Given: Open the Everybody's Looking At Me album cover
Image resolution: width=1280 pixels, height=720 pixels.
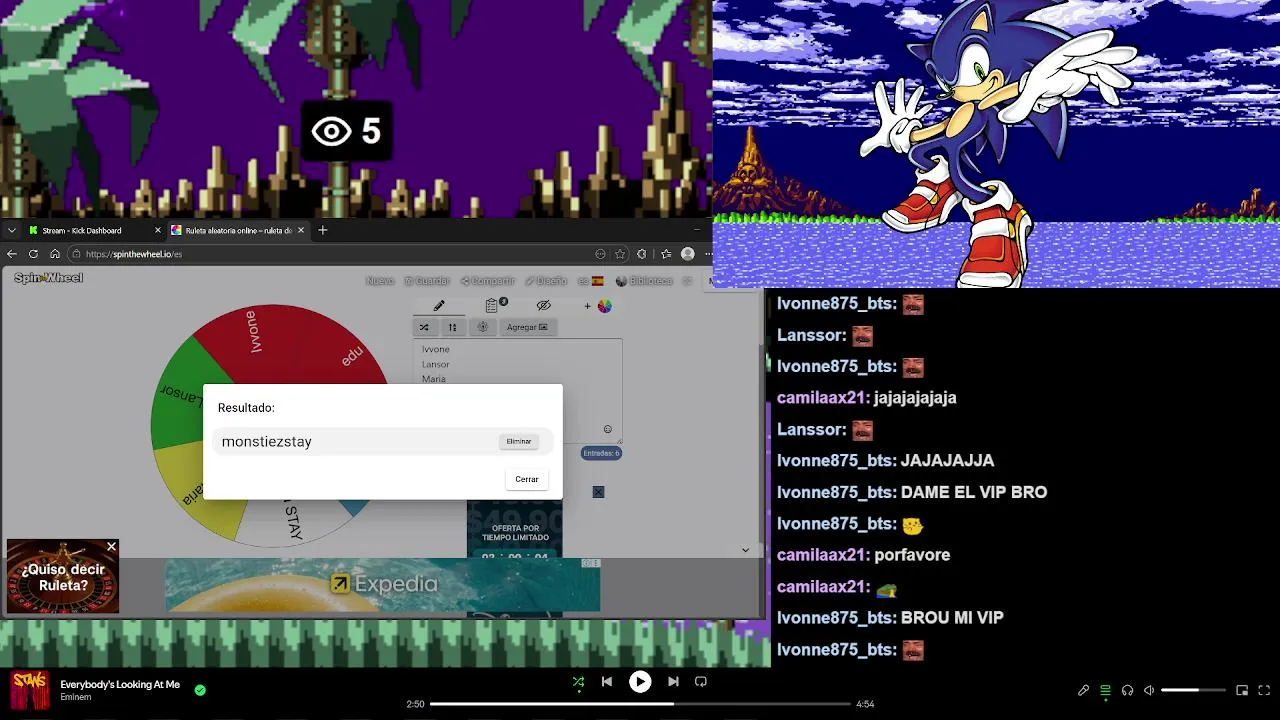Looking at the screenshot, I should point(30,690).
